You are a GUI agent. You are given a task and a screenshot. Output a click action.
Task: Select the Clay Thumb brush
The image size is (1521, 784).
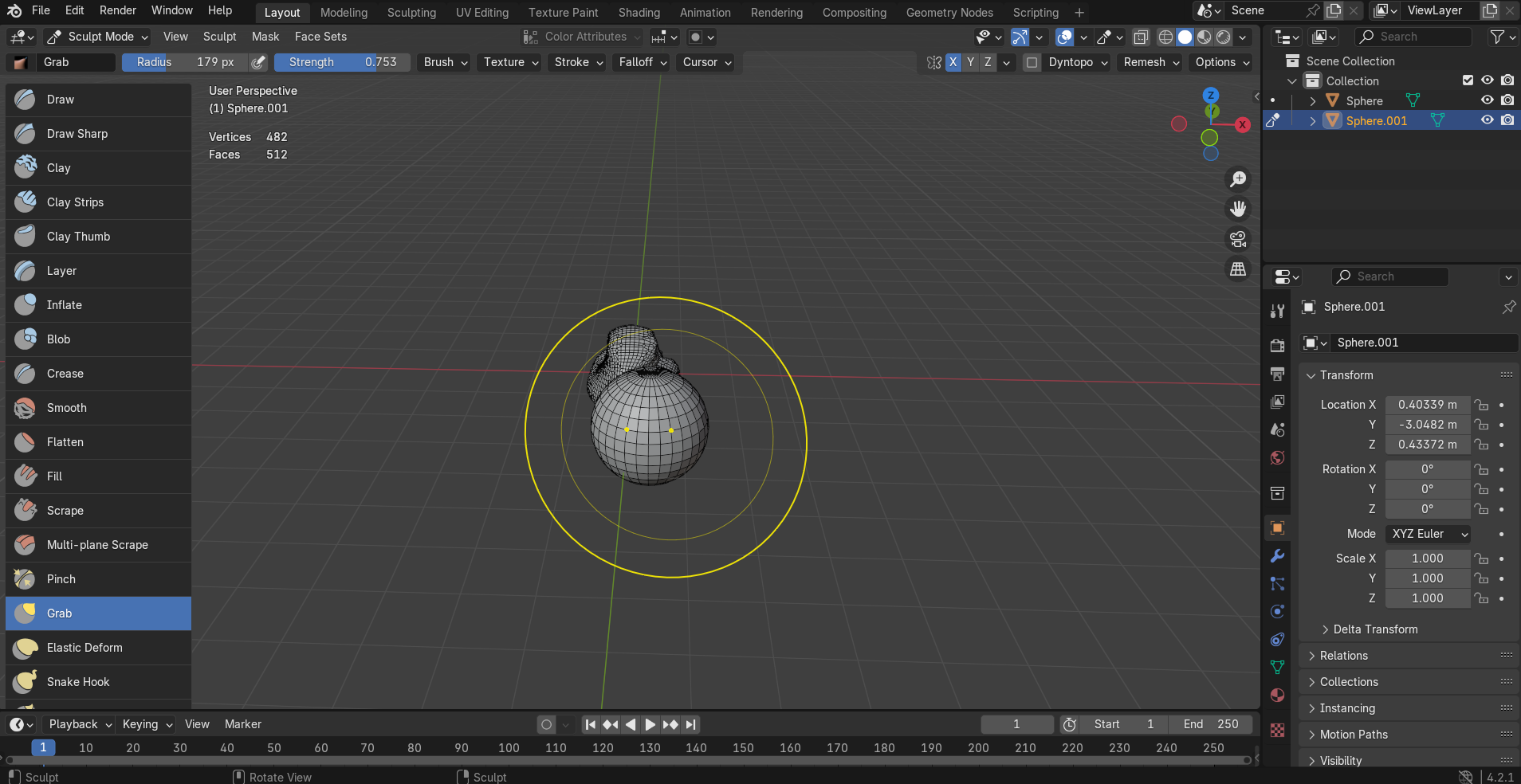pos(98,237)
